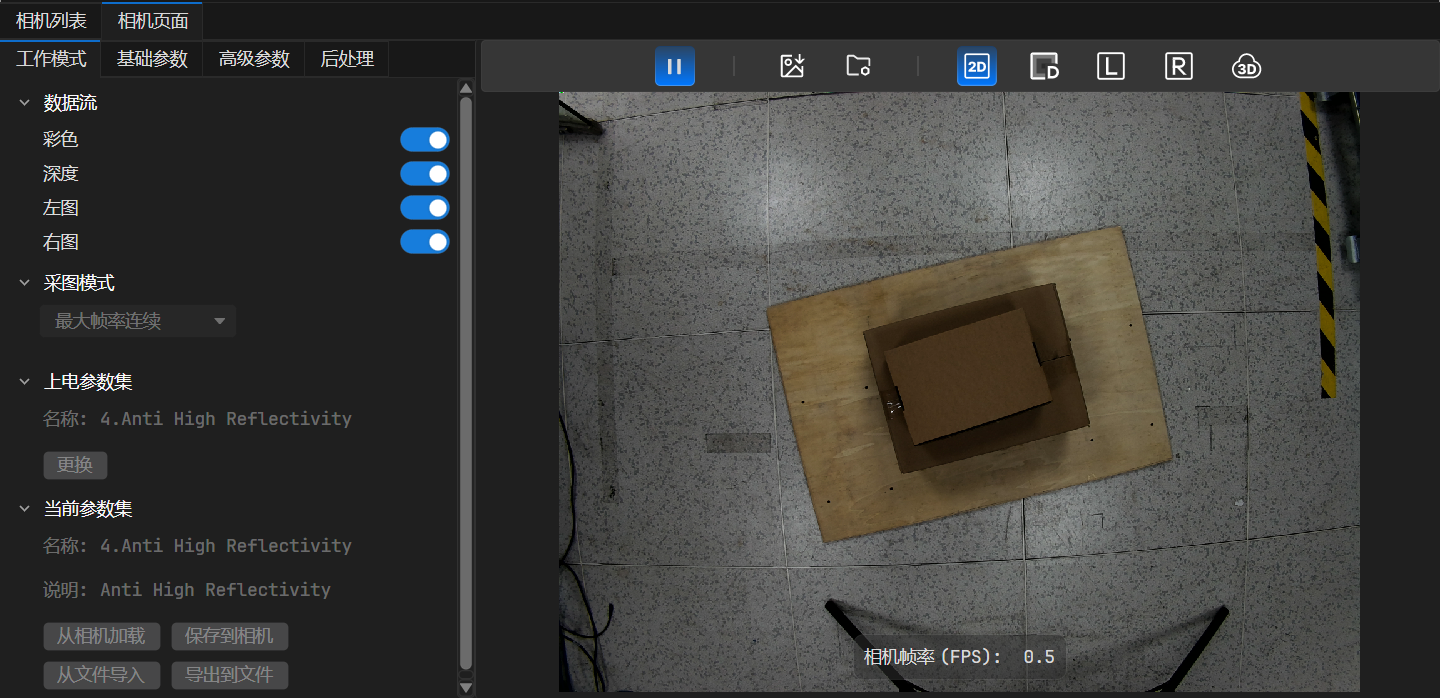Open the 最大帧率连续 capture mode dropdown
This screenshot has height=698, width=1440.
(138, 321)
